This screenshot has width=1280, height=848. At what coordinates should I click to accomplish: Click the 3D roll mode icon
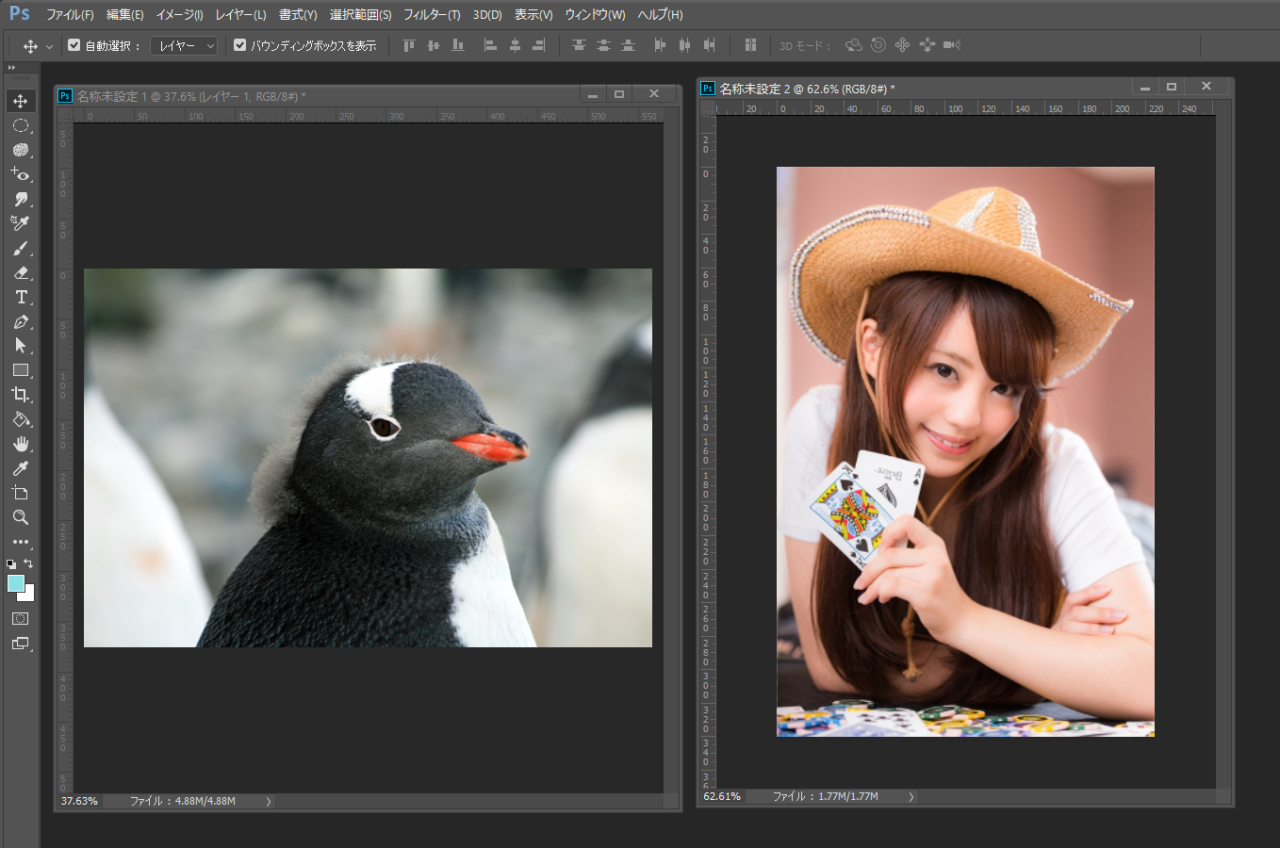878,45
